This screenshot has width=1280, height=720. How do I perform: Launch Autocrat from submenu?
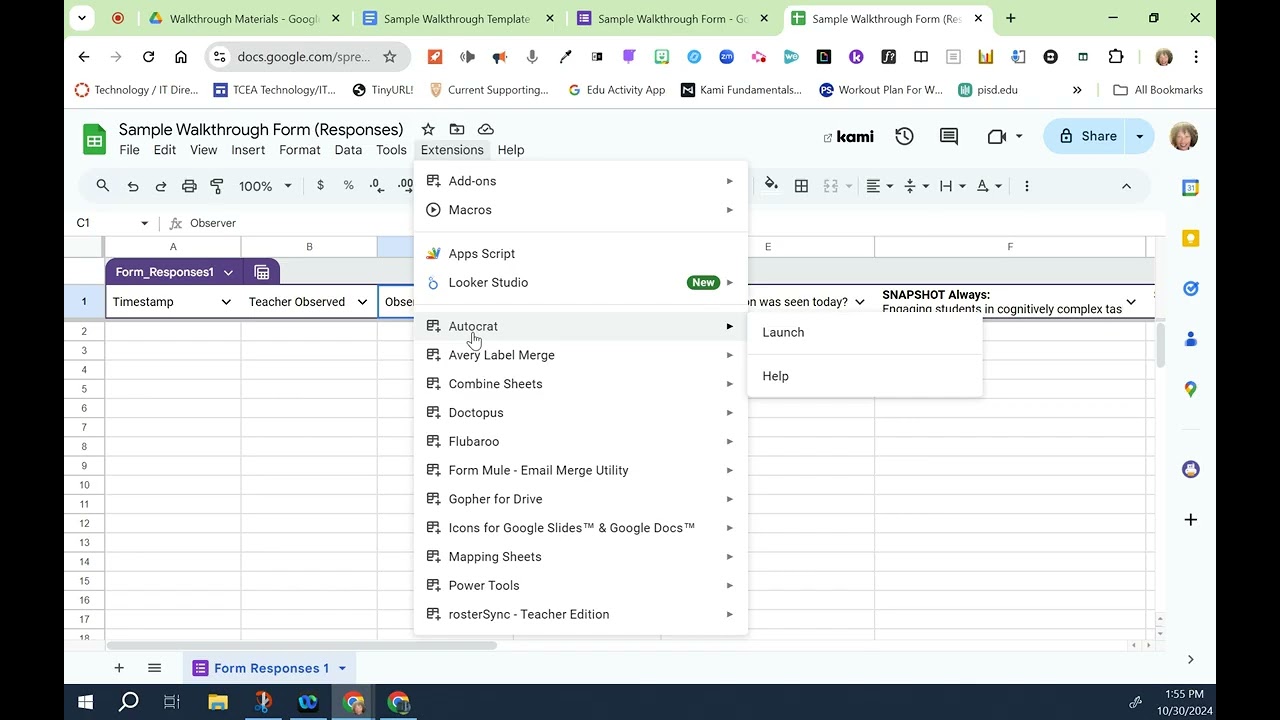point(865,332)
